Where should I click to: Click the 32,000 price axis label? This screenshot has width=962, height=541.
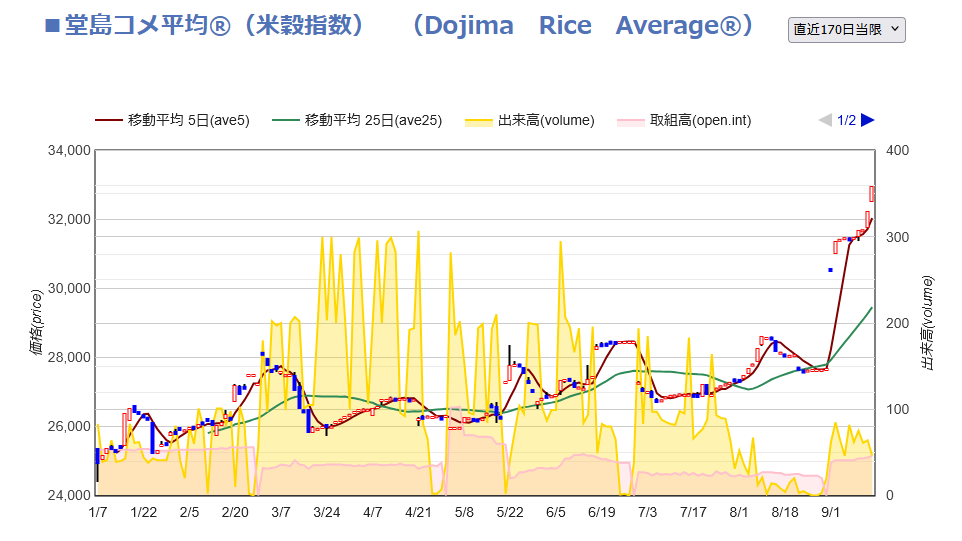tap(69, 220)
